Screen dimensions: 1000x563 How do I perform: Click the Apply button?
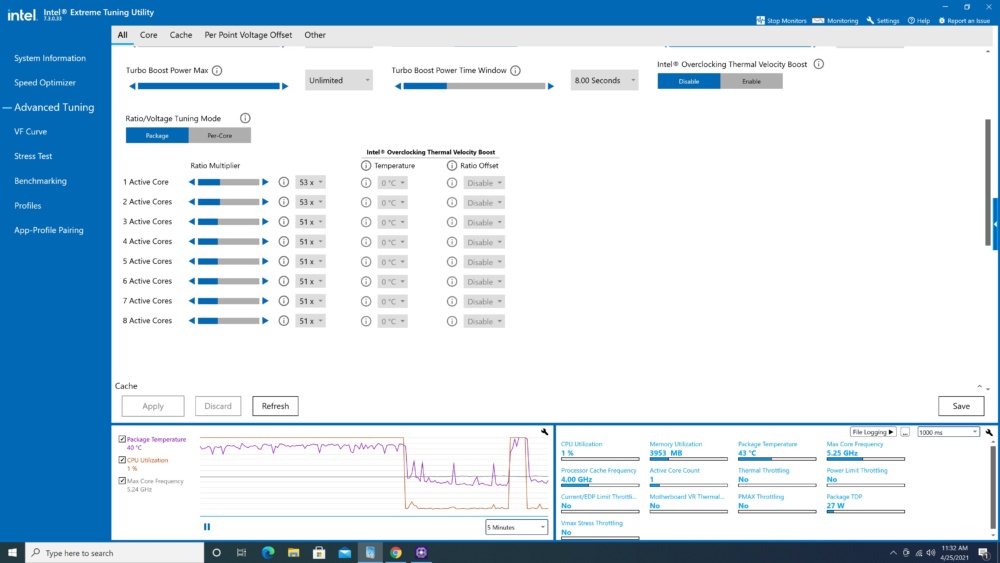click(153, 406)
